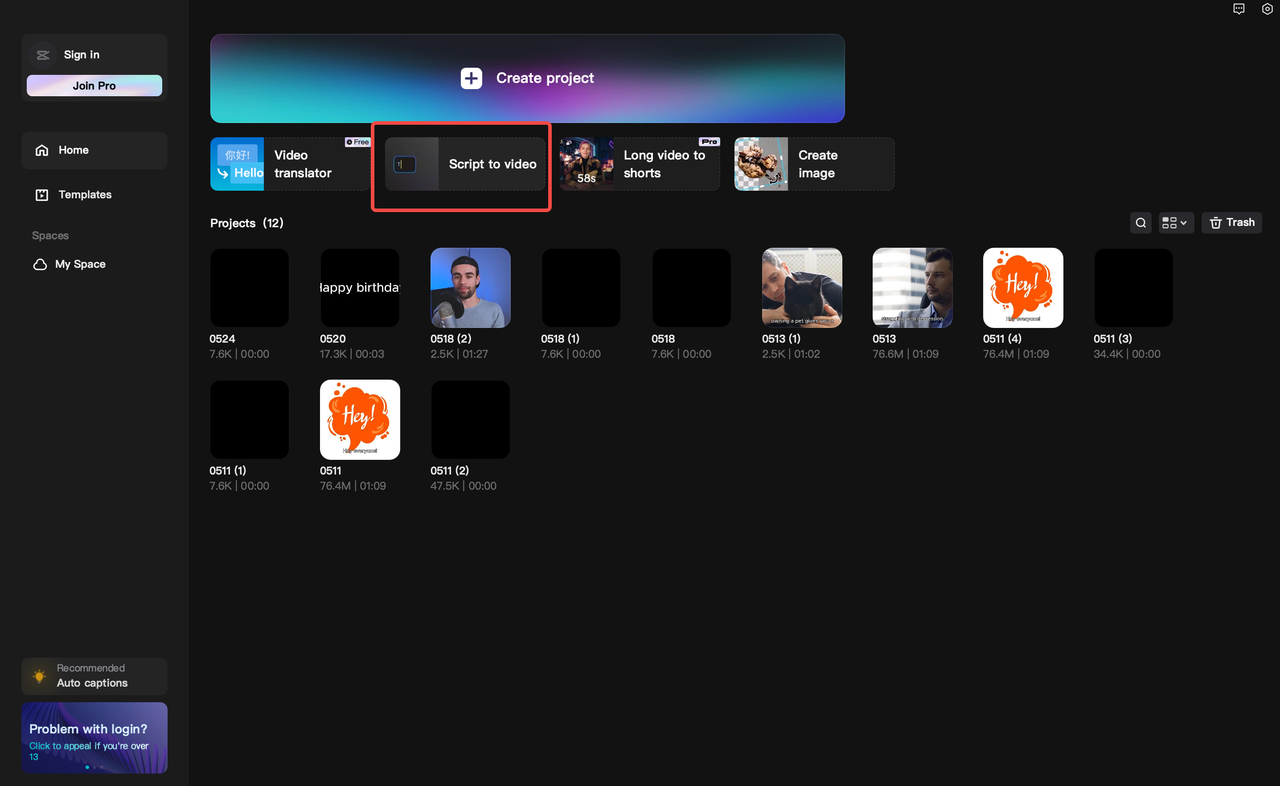Click the Problem with login banner
The width and height of the screenshot is (1280, 786).
[94, 738]
